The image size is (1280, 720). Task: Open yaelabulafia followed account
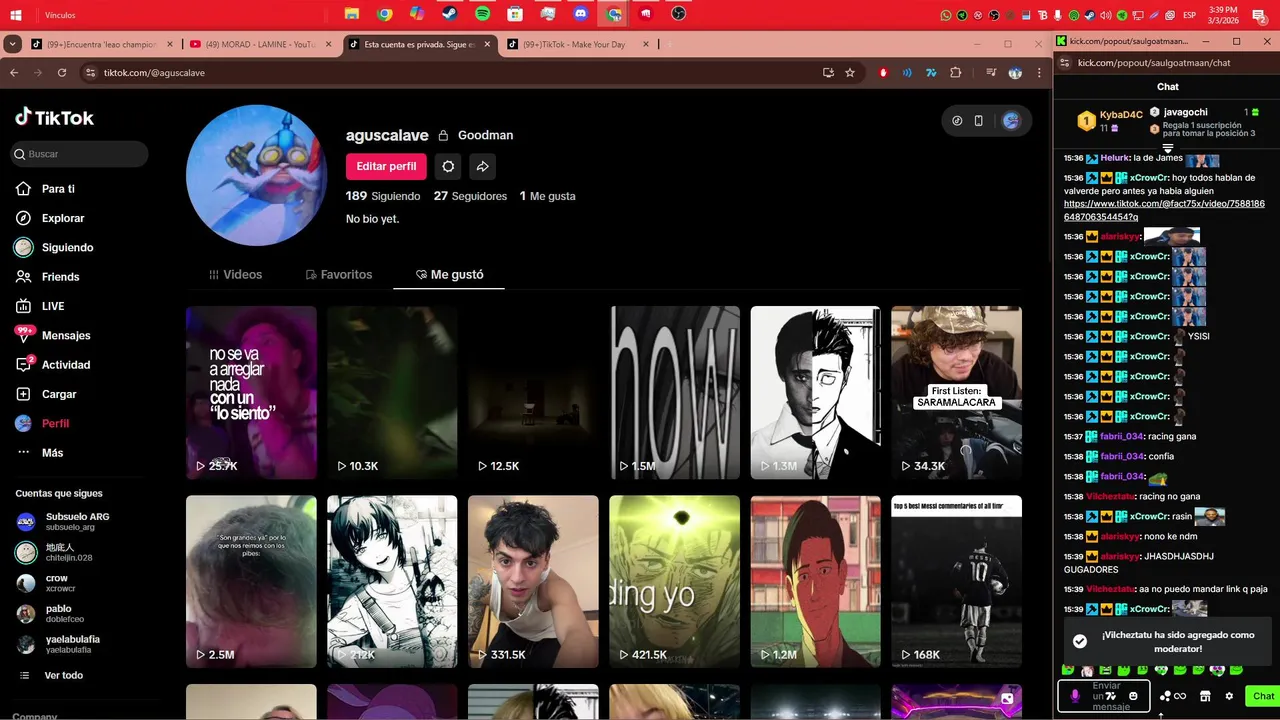click(58, 644)
